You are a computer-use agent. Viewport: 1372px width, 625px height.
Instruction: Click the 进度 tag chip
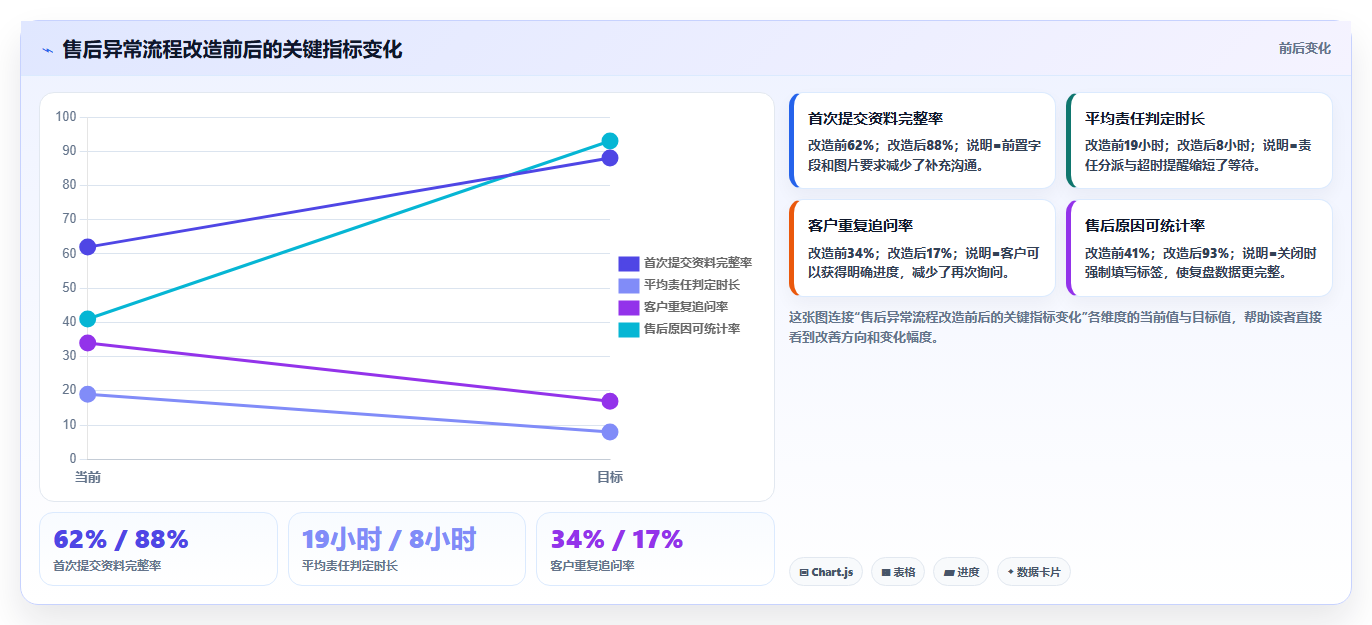coord(961,572)
